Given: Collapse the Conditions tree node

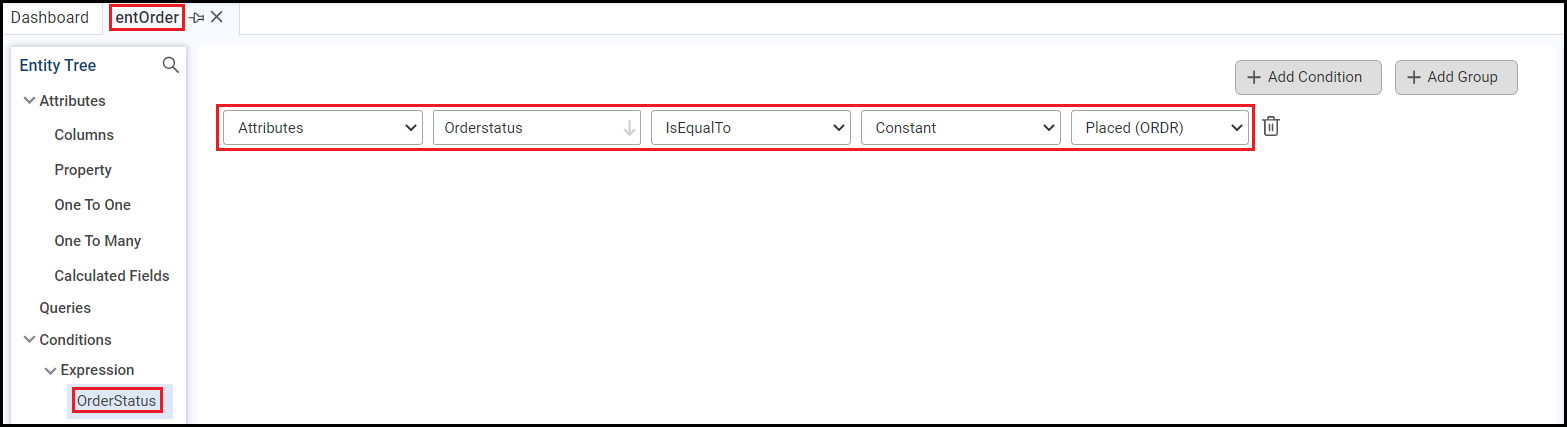Looking at the screenshot, I should [29, 340].
